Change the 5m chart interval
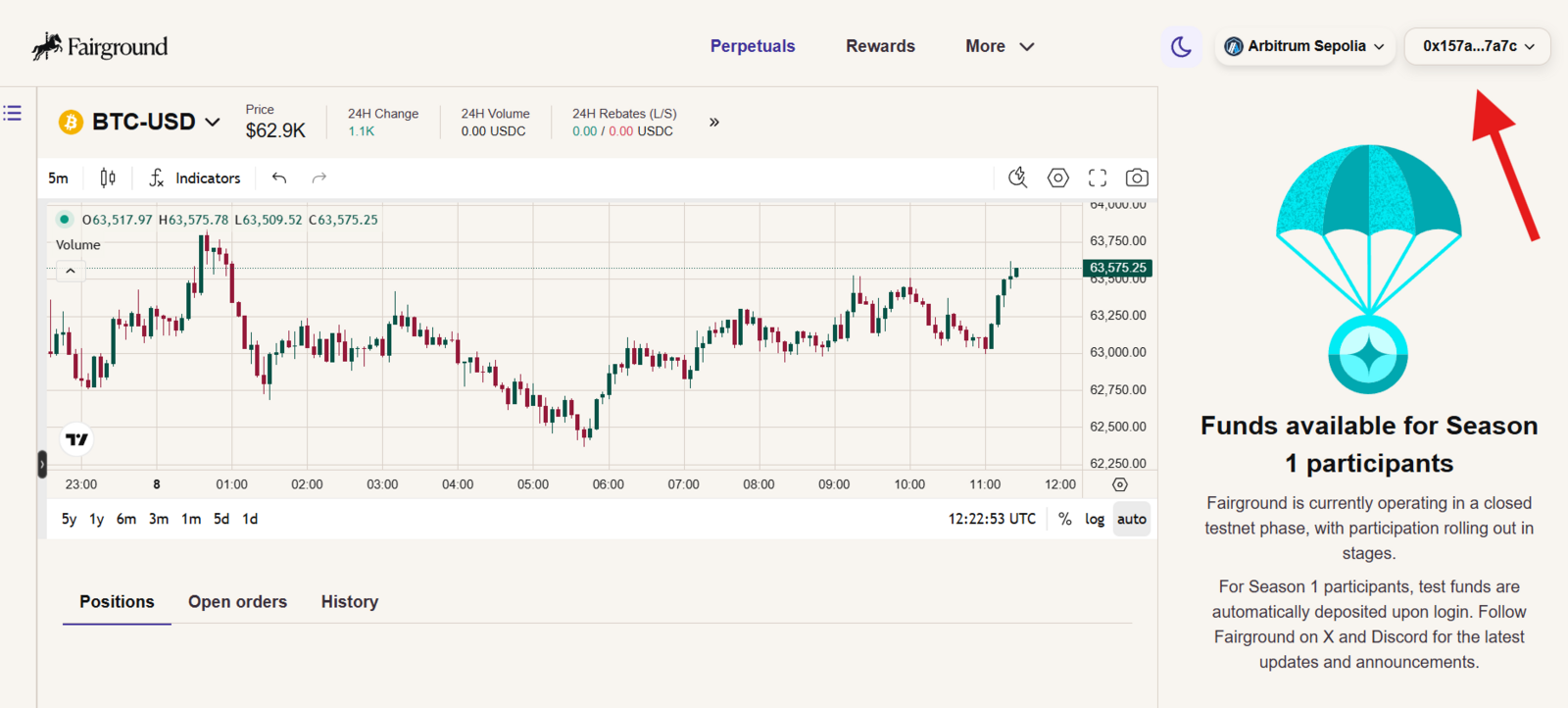 (59, 178)
